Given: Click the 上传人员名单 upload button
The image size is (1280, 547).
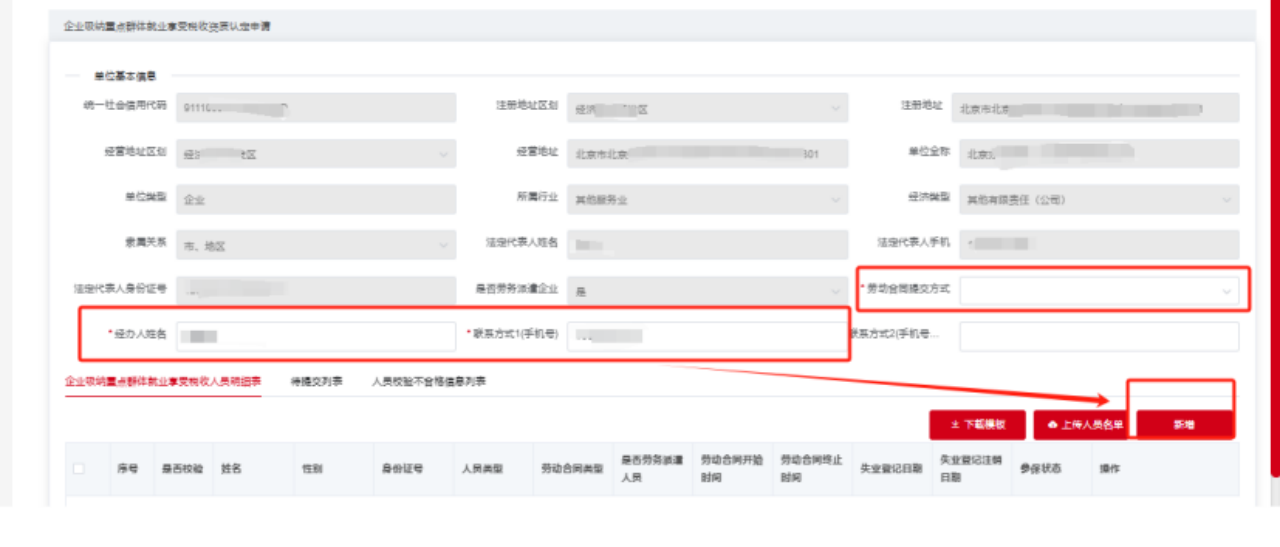Looking at the screenshot, I should coord(1084,425).
